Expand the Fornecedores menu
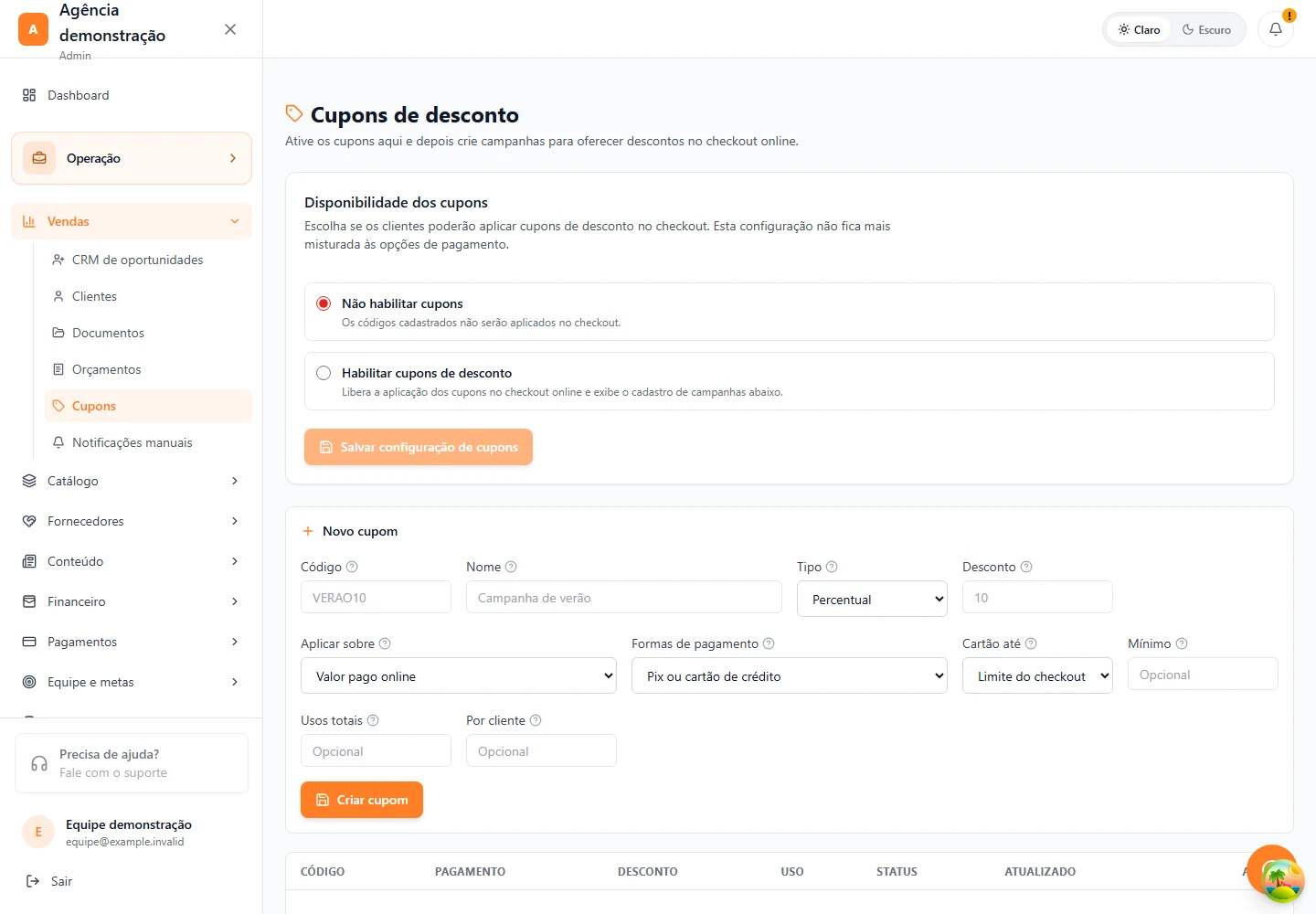Screen dimensions: 1316x914 click(132, 521)
